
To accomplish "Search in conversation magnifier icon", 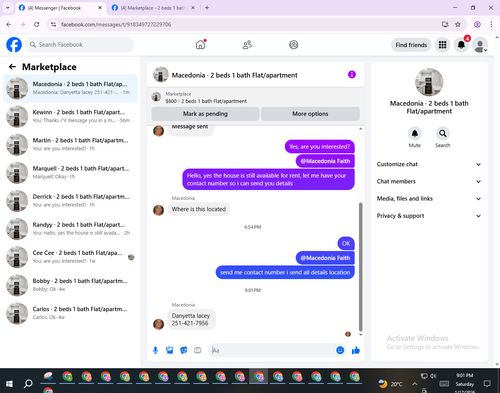I will pyautogui.click(x=443, y=133).
